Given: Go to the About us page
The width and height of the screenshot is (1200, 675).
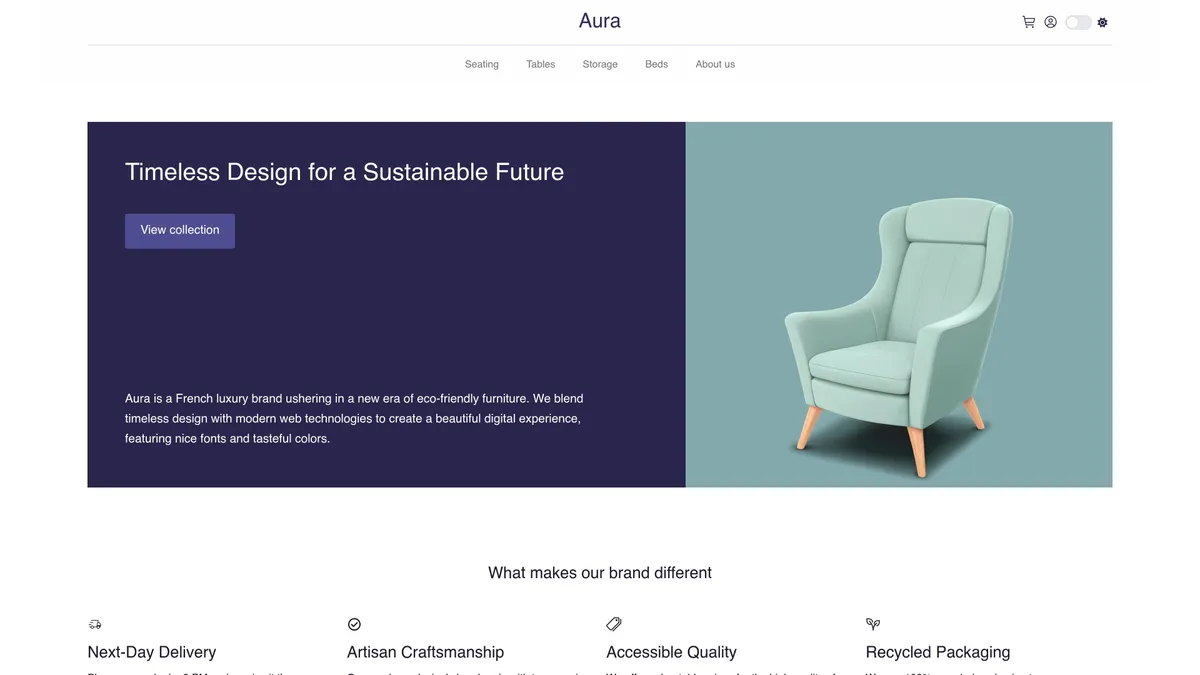Looking at the screenshot, I should click(x=715, y=63).
